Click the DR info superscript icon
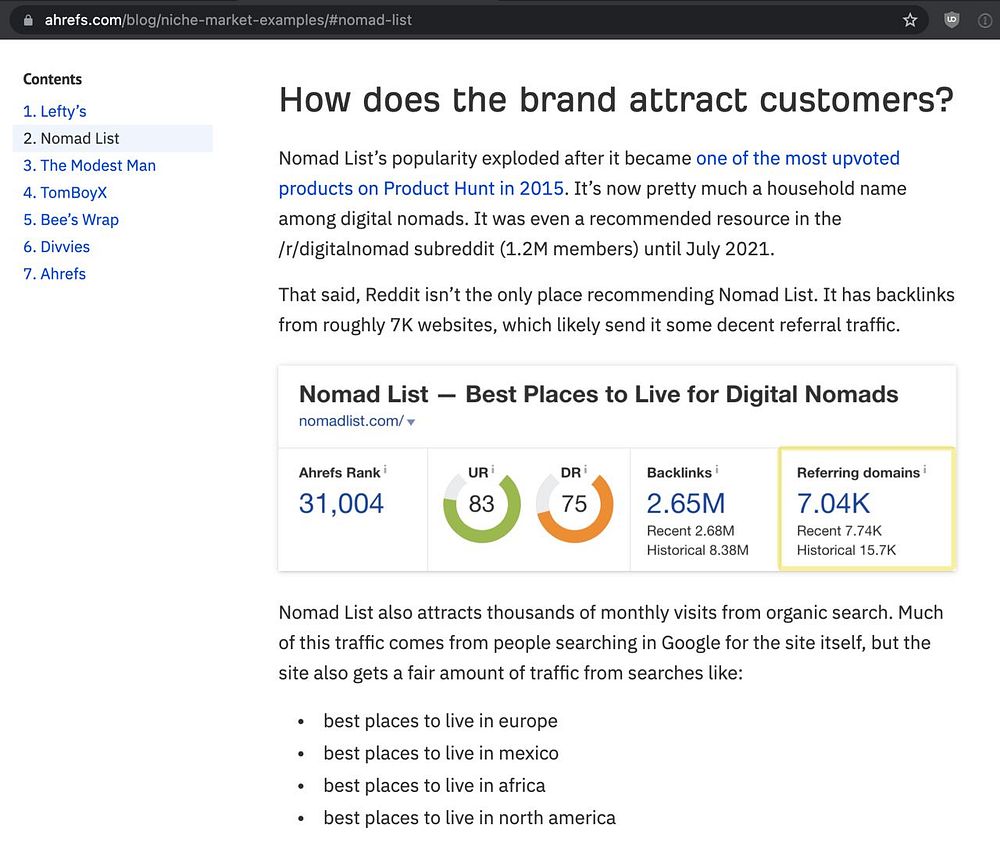This screenshot has height=845, width=1000. [x=586, y=469]
